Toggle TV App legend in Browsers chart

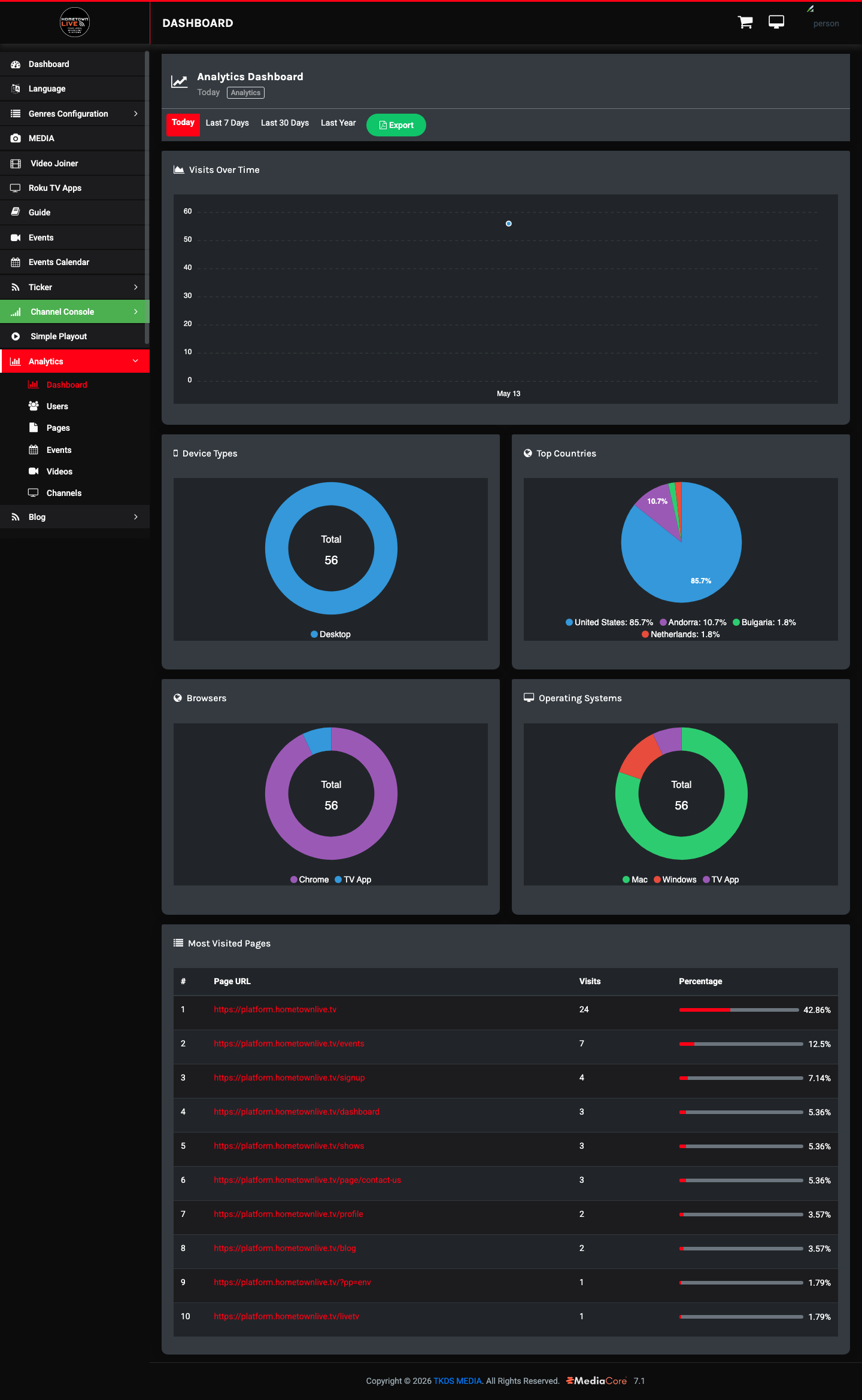point(353,879)
